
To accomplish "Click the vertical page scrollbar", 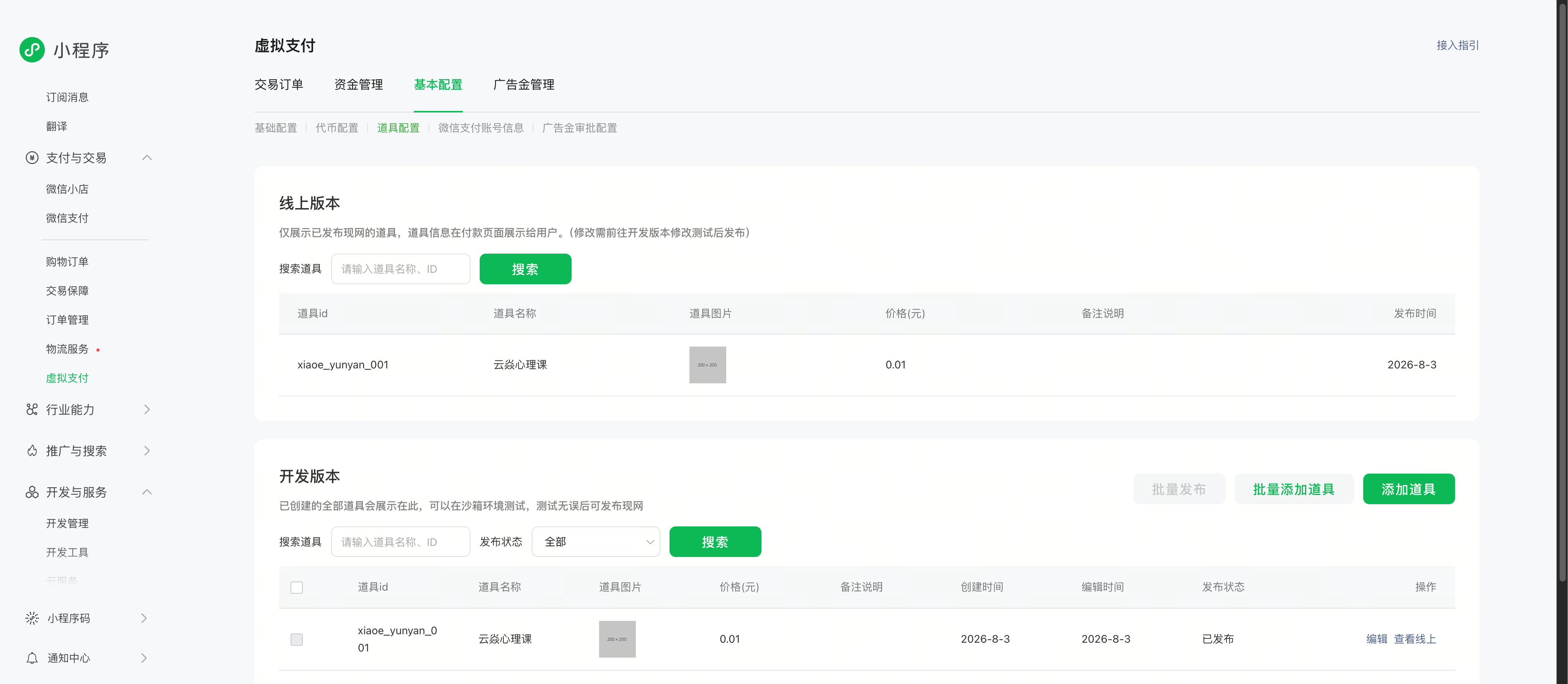I will [x=1562, y=292].
